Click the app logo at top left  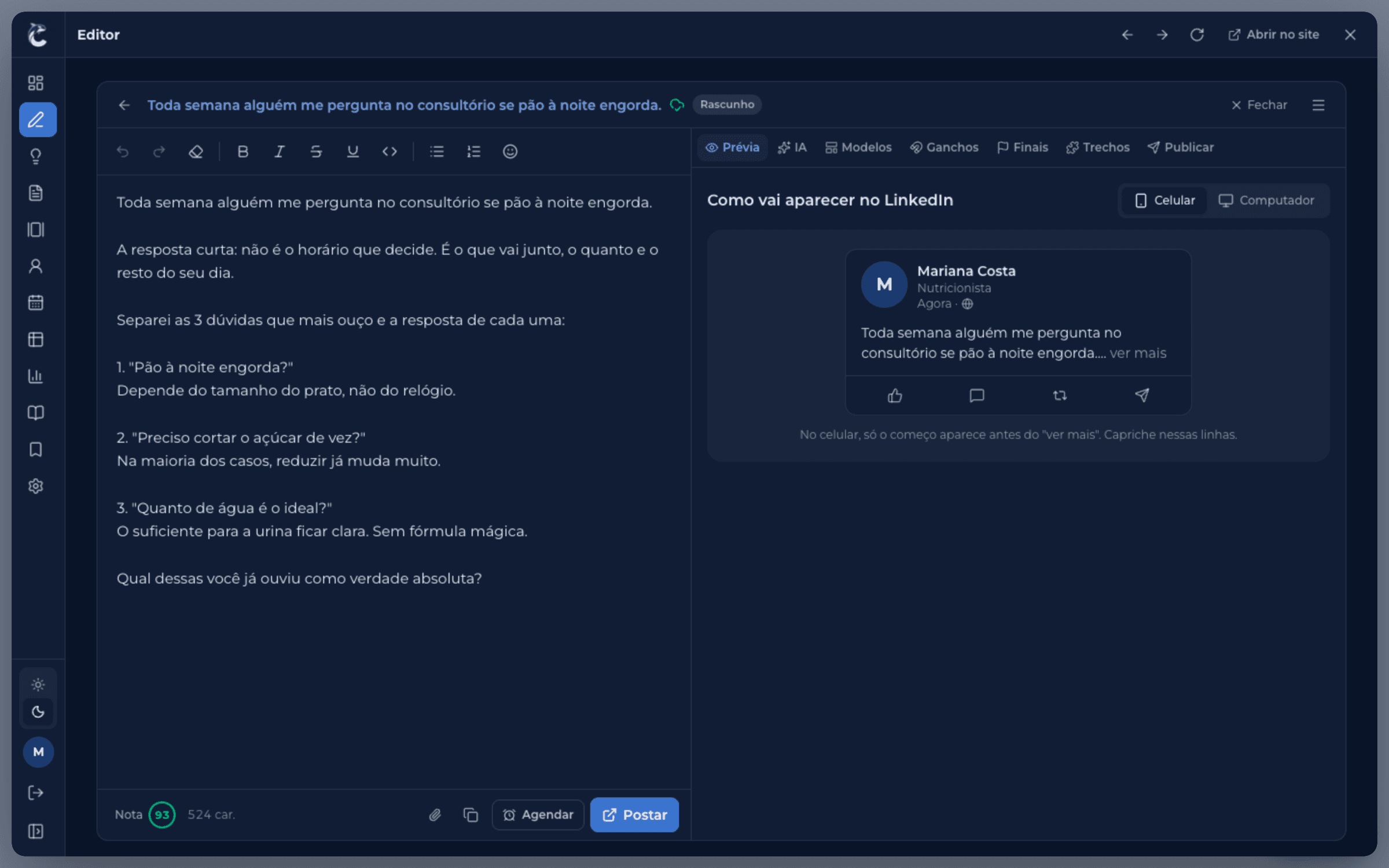(x=38, y=35)
